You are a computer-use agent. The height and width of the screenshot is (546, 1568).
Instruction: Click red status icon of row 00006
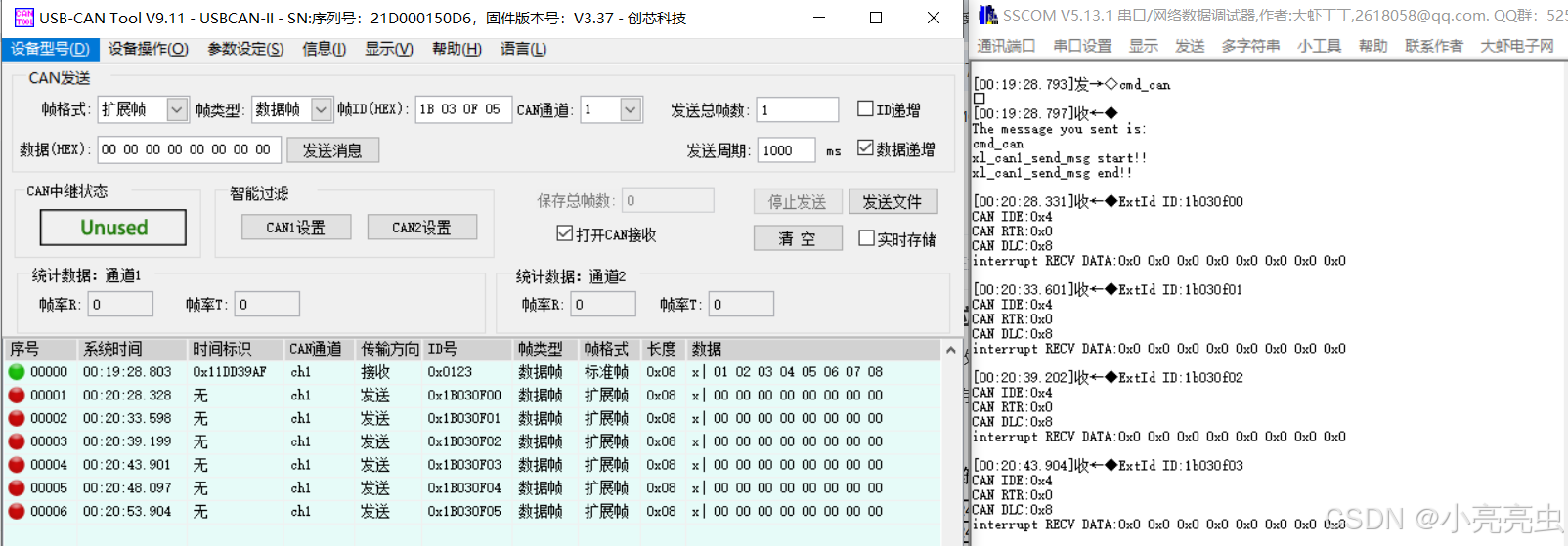pos(16,511)
